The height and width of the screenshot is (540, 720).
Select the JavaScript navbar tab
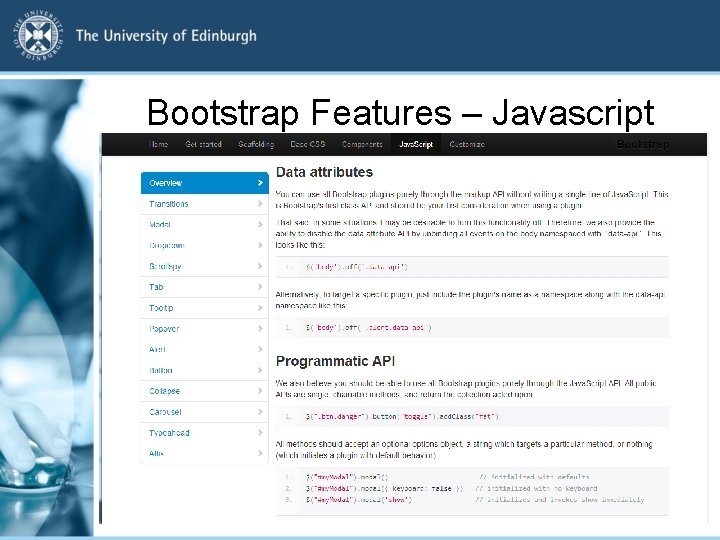click(x=416, y=144)
